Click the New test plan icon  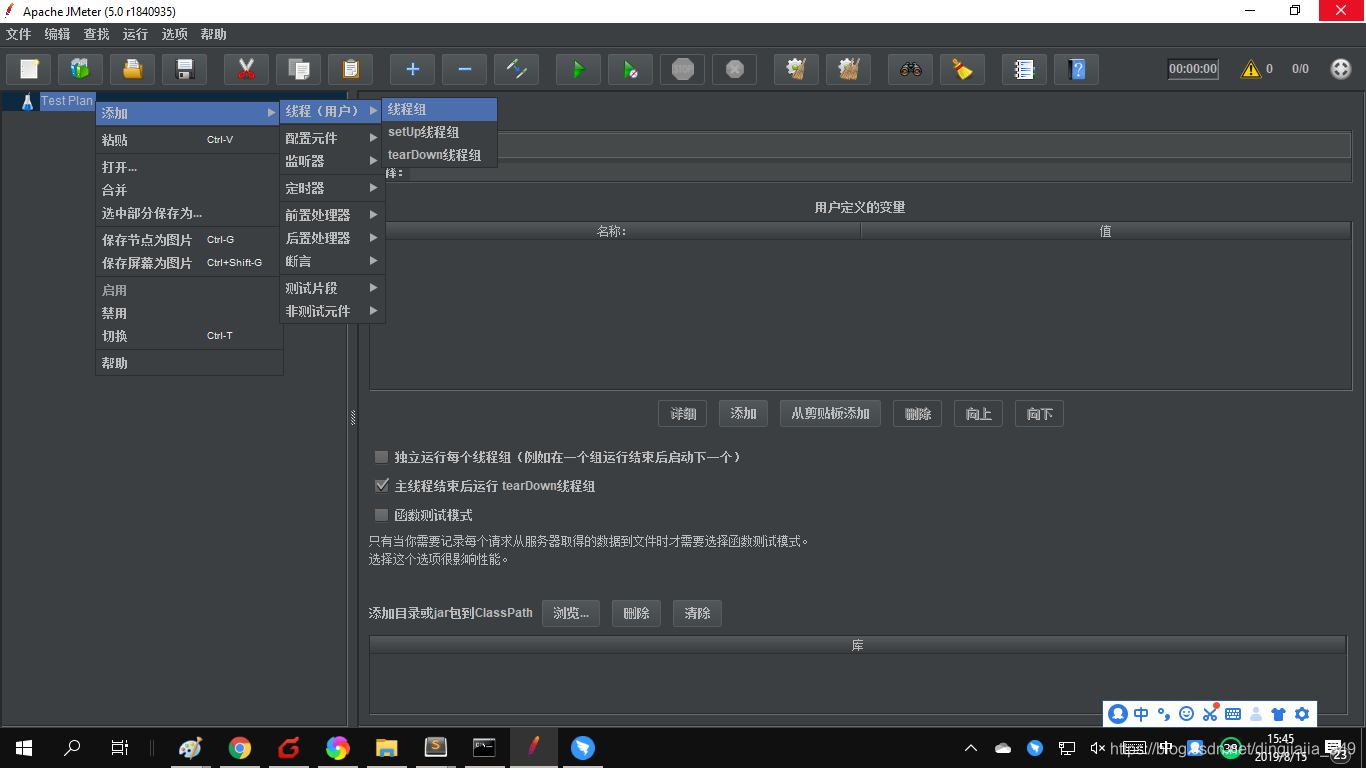pyautogui.click(x=29, y=69)
